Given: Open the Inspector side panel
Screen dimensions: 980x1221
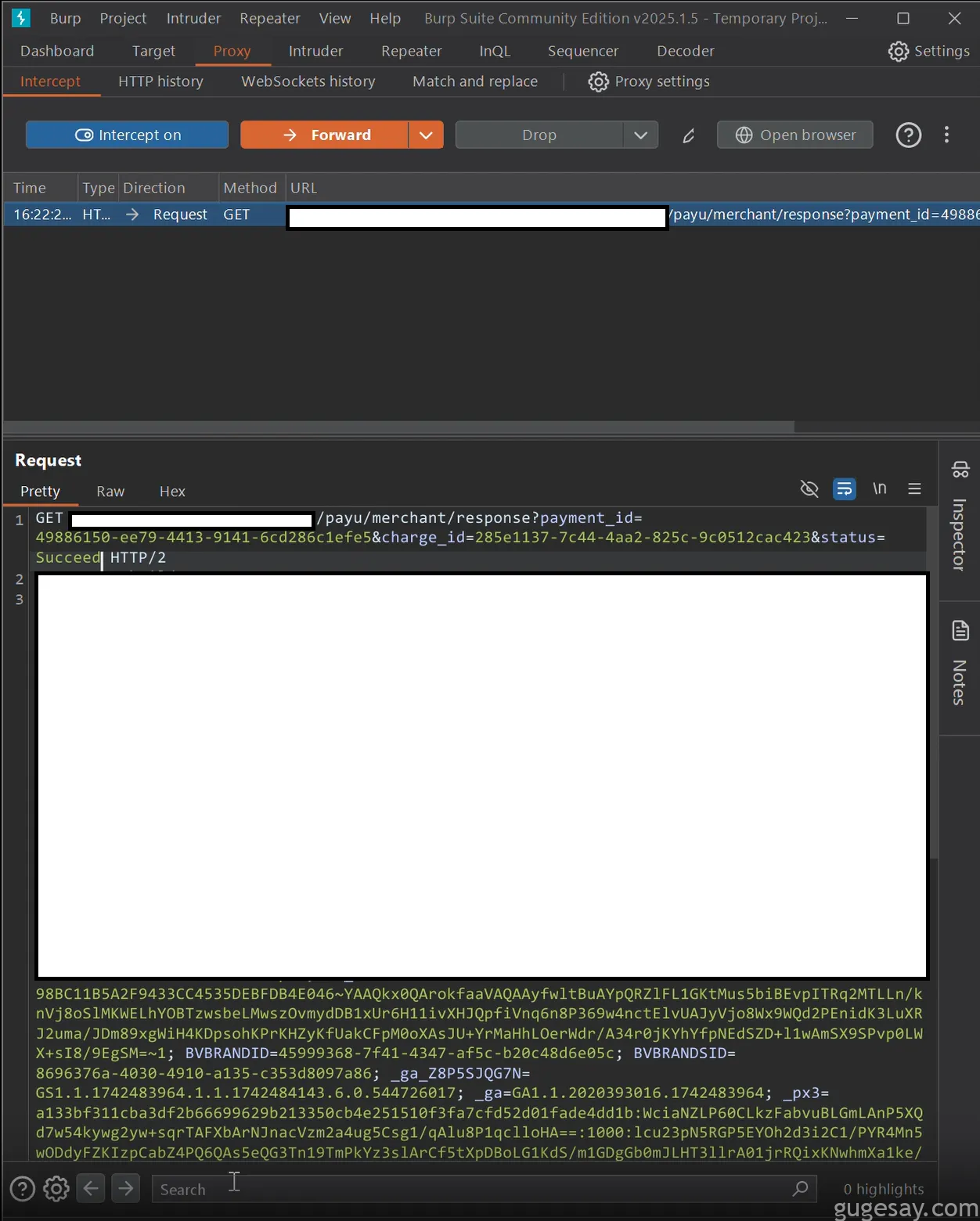Looking at the screenshot, I should pos(960,517).
